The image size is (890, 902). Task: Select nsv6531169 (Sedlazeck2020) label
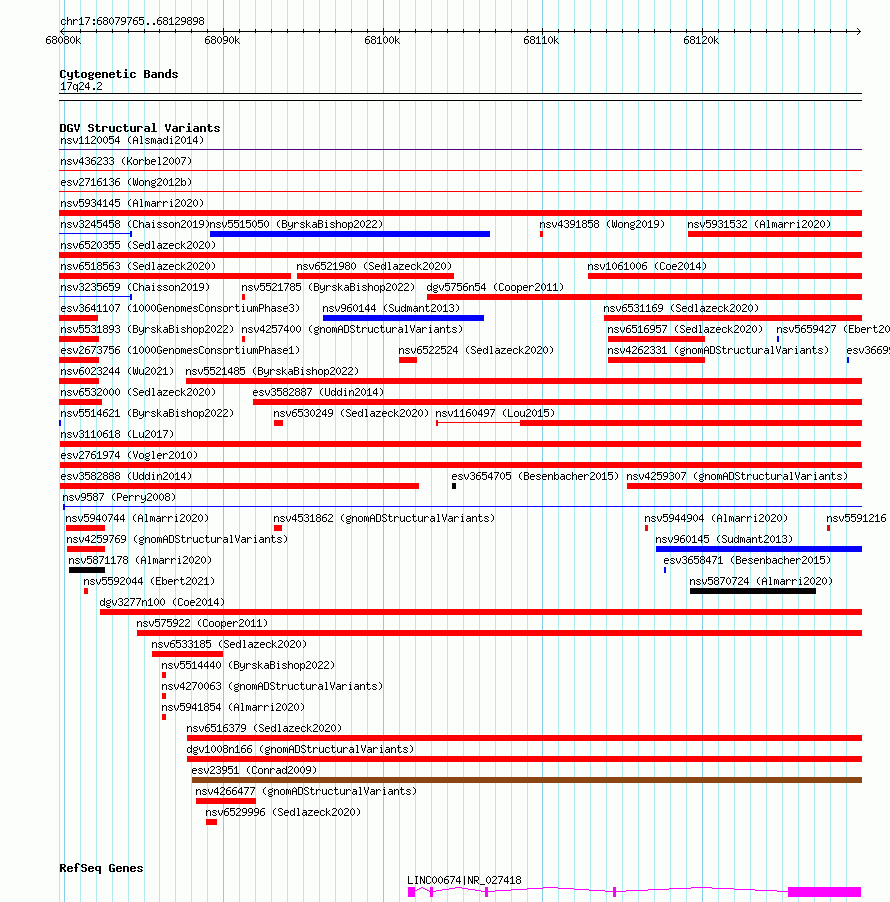click(681, 308)
